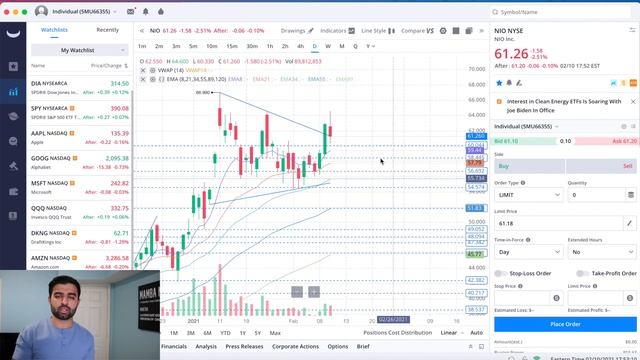Open the Clean Energy ETFs news headline
This screenshot has height=360, width=640.
564,106
